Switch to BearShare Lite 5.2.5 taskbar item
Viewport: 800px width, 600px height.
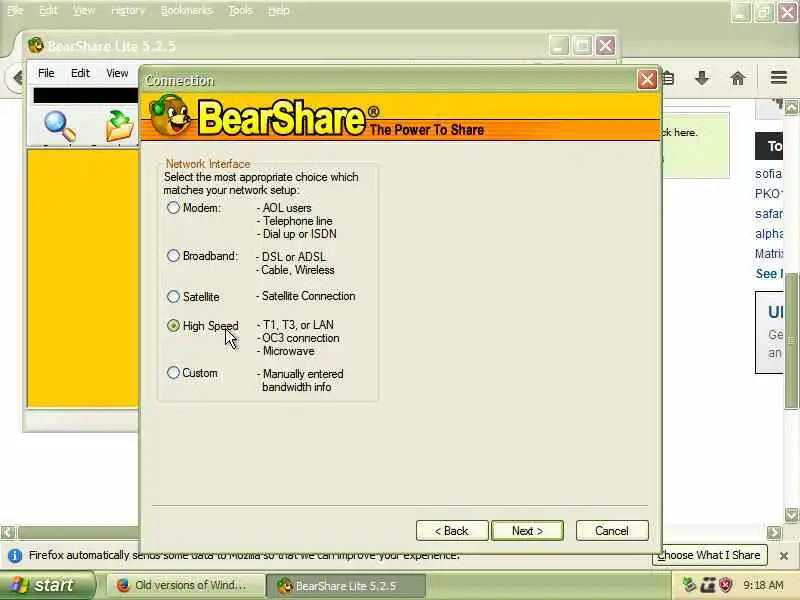coord(346,586)
